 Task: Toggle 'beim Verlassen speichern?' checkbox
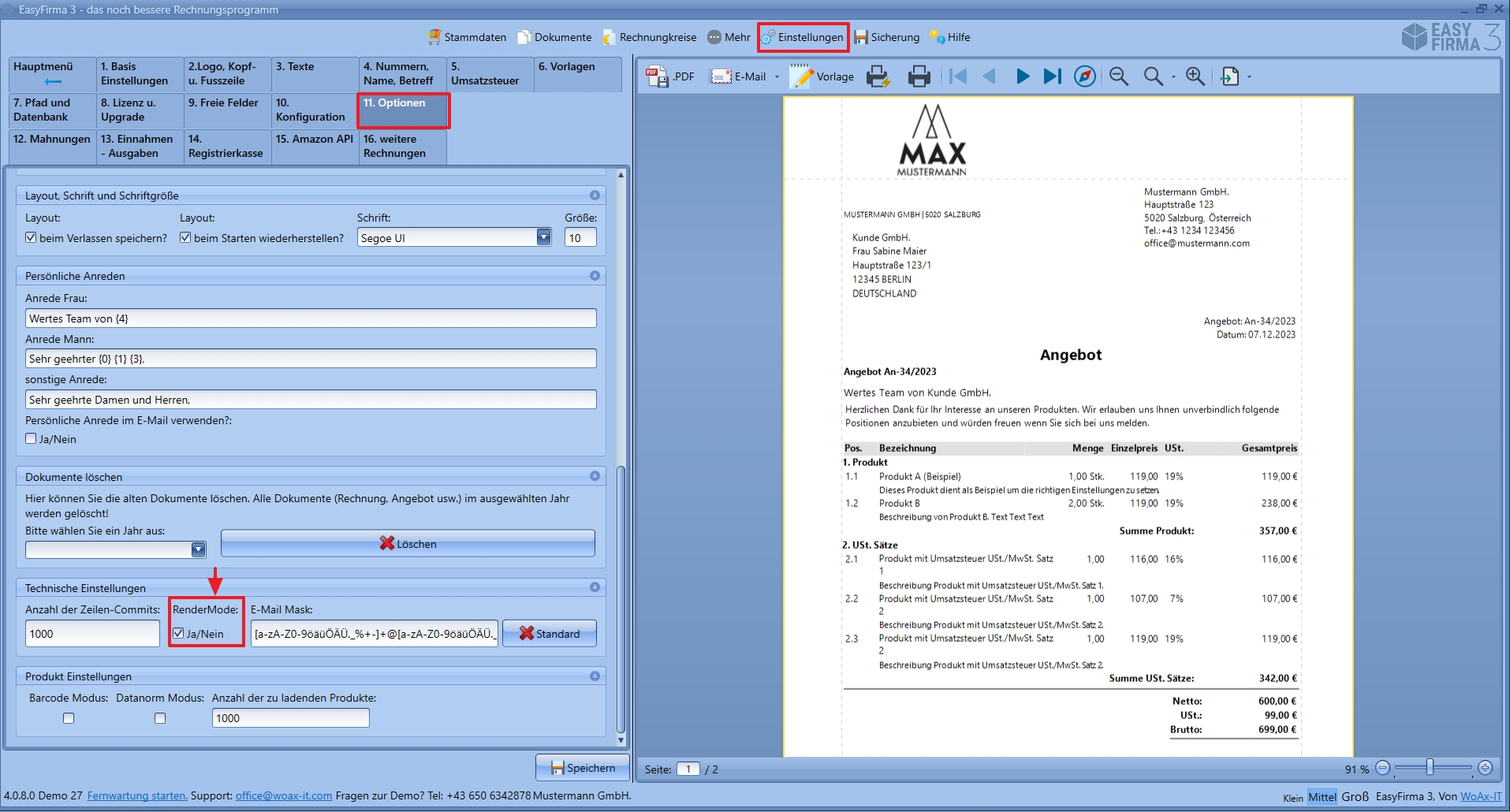[x=31, y=237]
